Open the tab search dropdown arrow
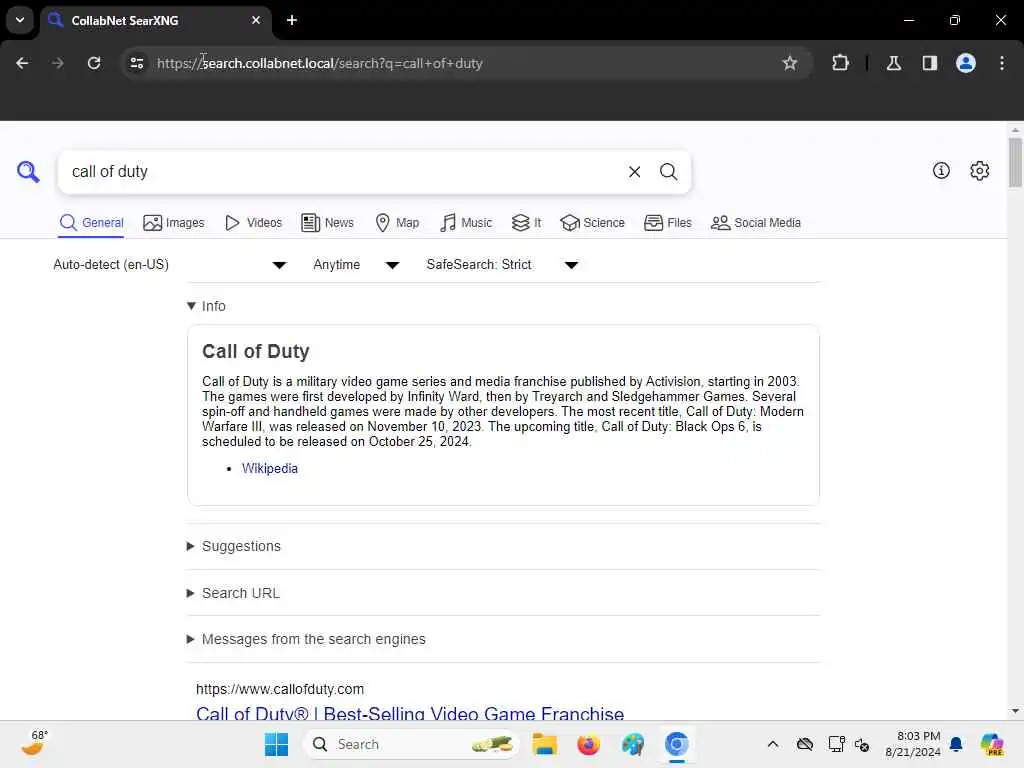The height and width of the screenshot is (768, 1024). tap(20, 20)
